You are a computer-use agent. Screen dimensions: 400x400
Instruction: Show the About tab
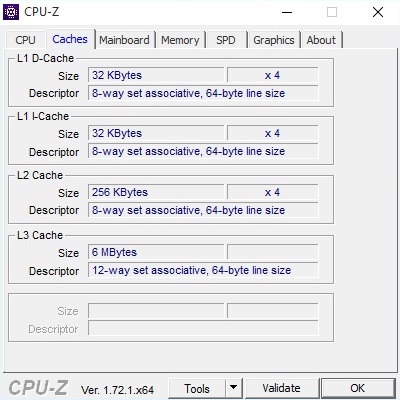[321, 40]
